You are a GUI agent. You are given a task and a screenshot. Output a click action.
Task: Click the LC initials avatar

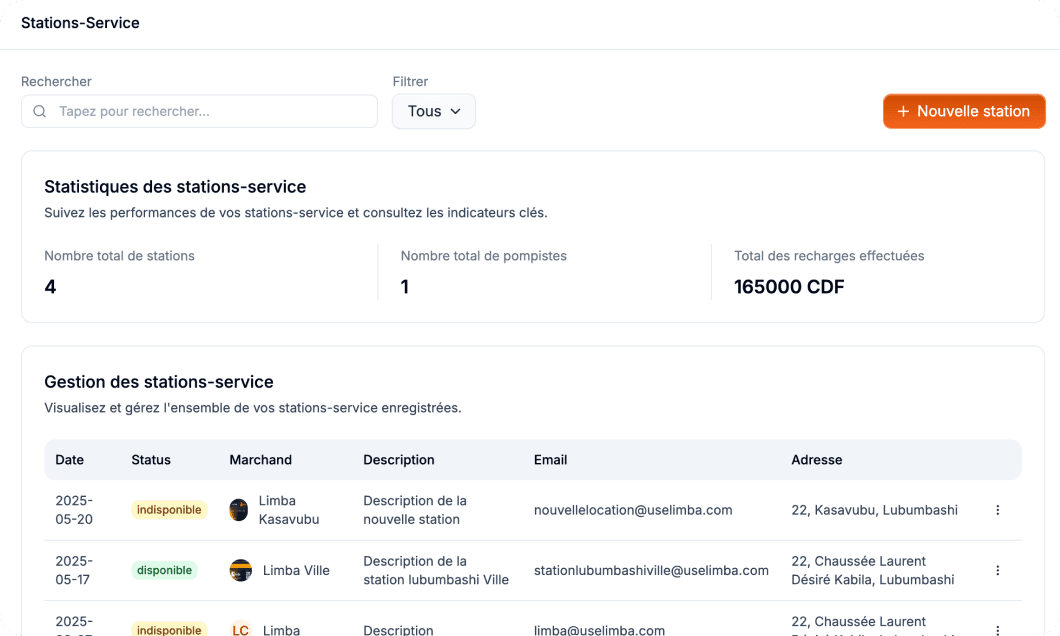(240, 630)
